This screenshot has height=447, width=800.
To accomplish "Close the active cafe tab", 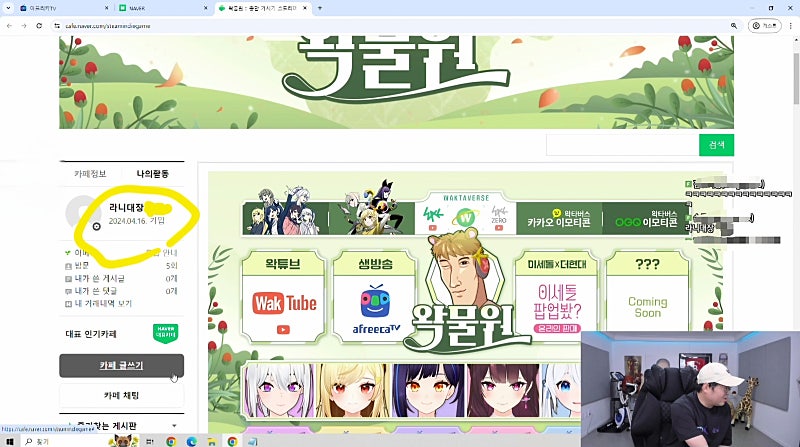I will (x=305, y=8).
